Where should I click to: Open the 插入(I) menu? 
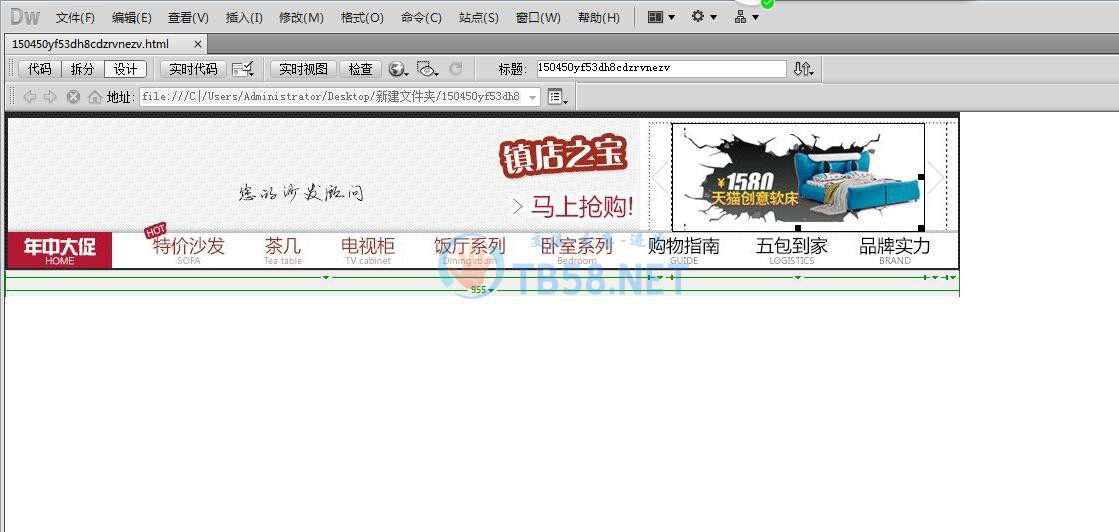pos(244,18)
